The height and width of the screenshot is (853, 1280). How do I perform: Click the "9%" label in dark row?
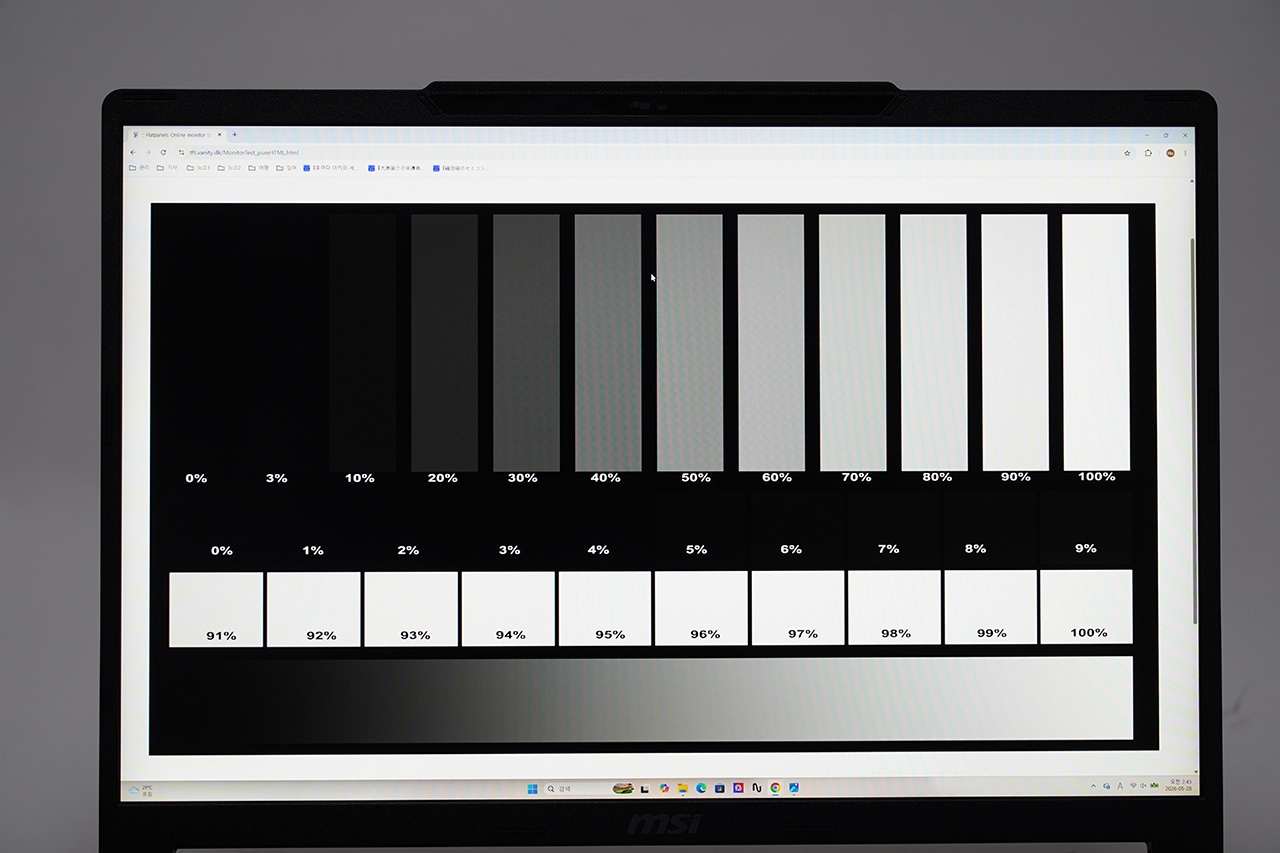[1085, 548]
